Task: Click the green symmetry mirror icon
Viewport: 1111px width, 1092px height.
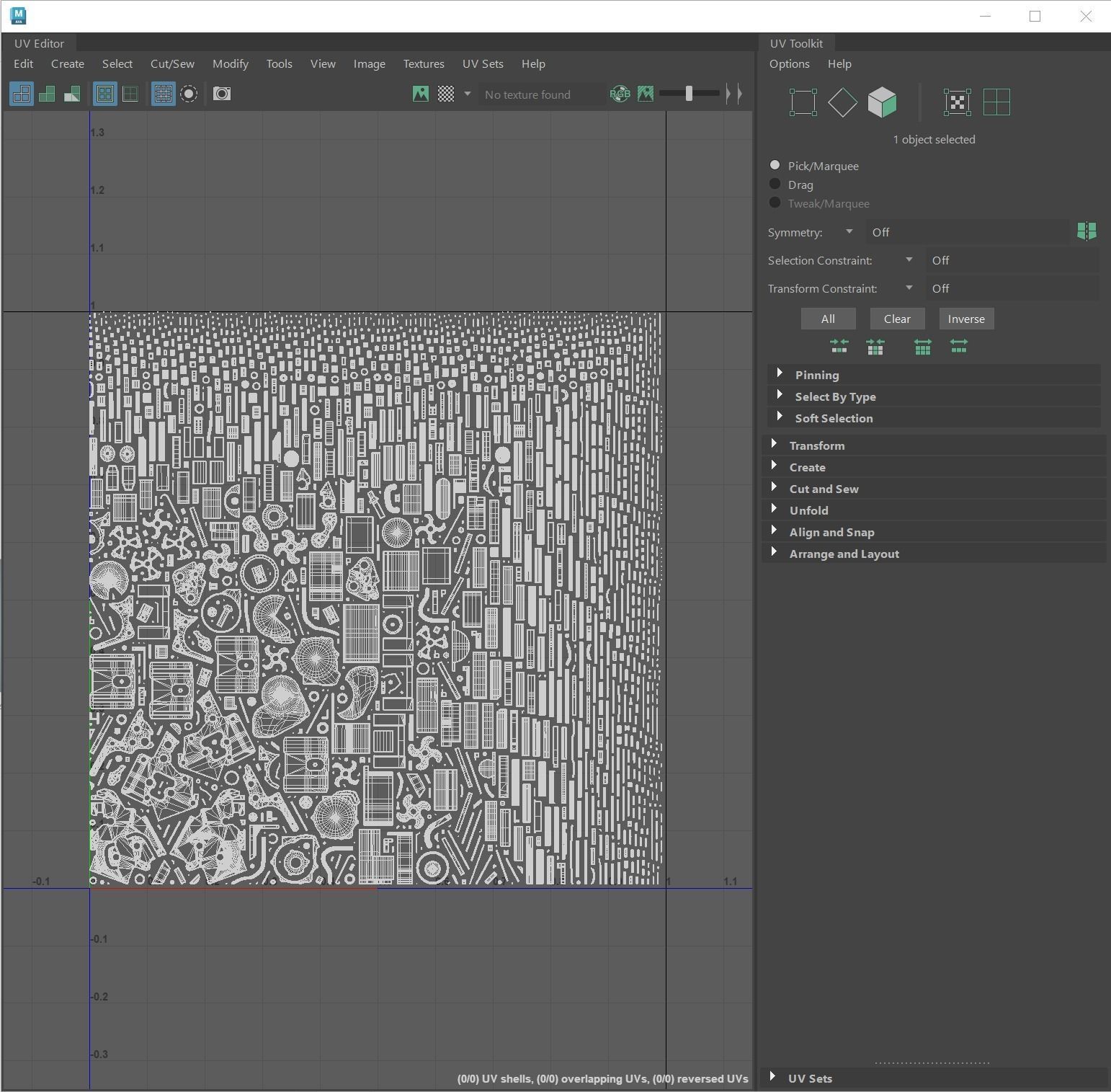Action: tap(1086, 231)
